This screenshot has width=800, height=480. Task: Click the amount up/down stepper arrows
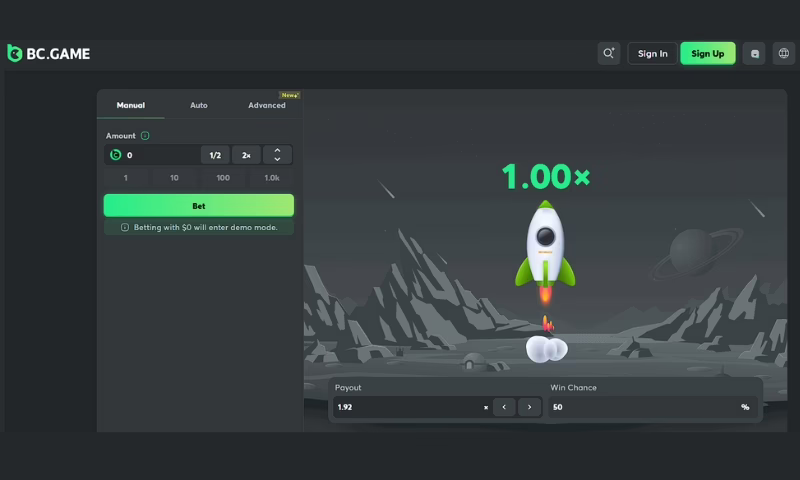click(277, 155)
